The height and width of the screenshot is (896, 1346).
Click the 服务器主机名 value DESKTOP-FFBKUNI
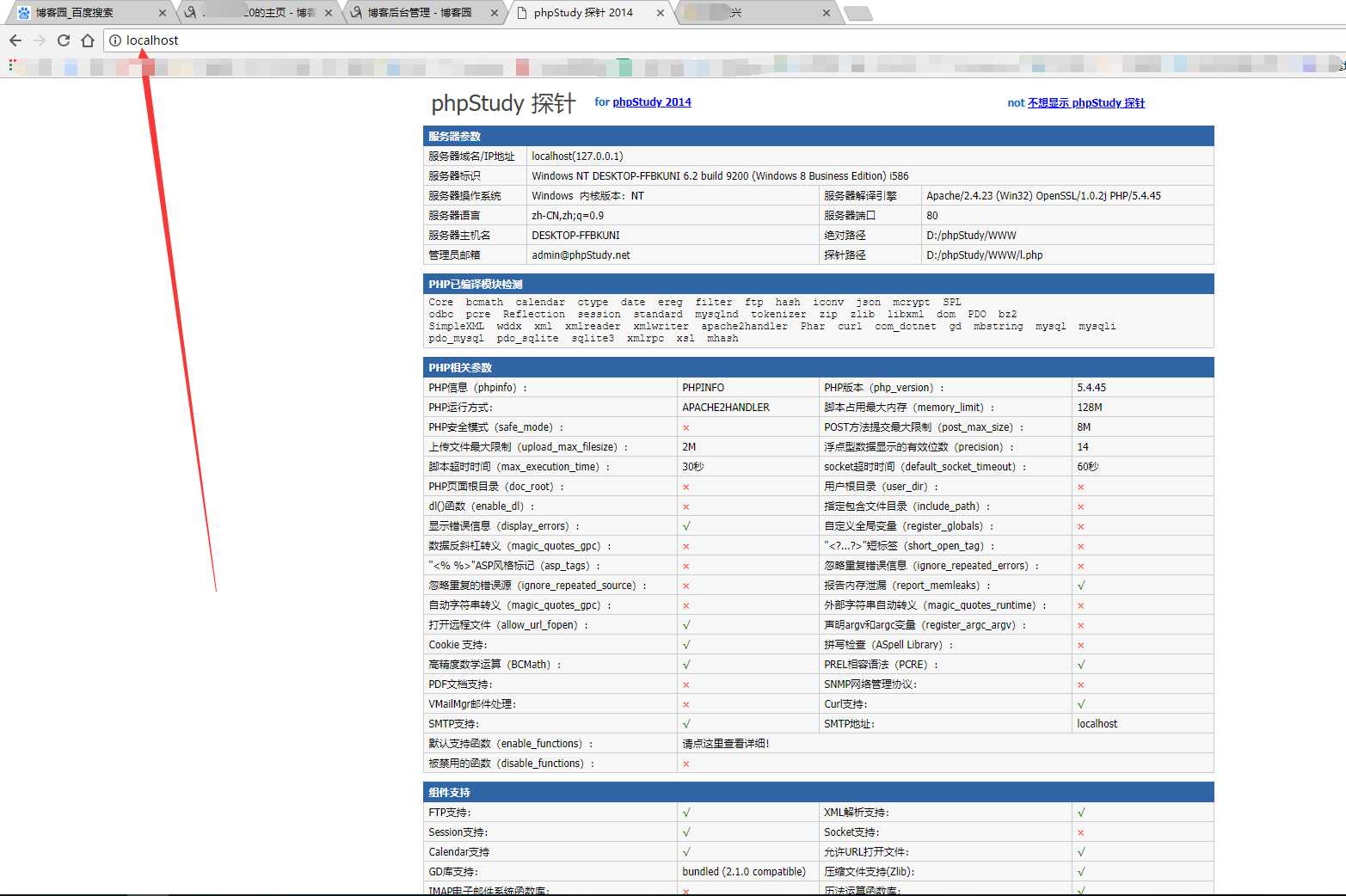click(x=575, y=236)
